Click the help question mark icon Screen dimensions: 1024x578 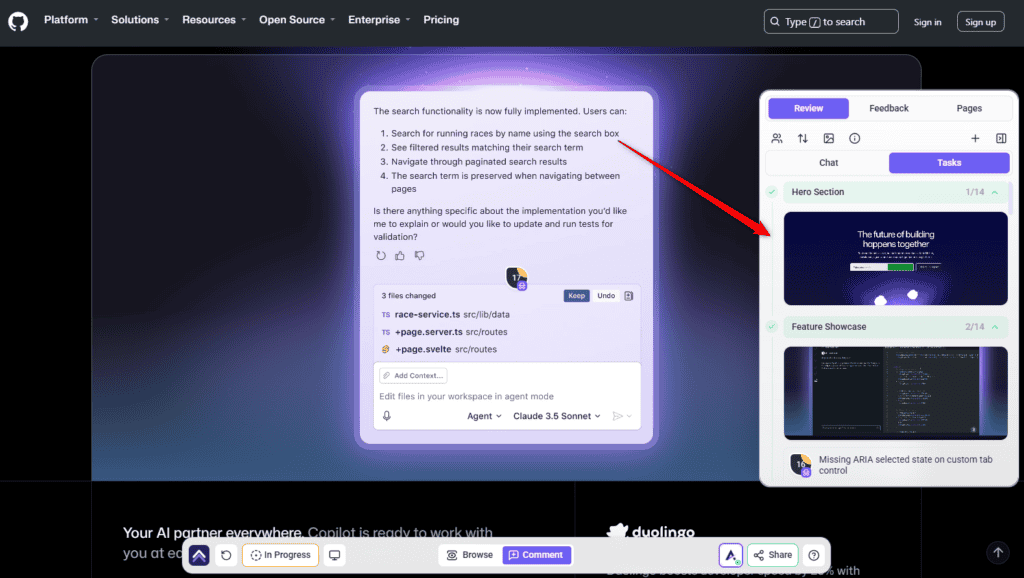point(814,555)
